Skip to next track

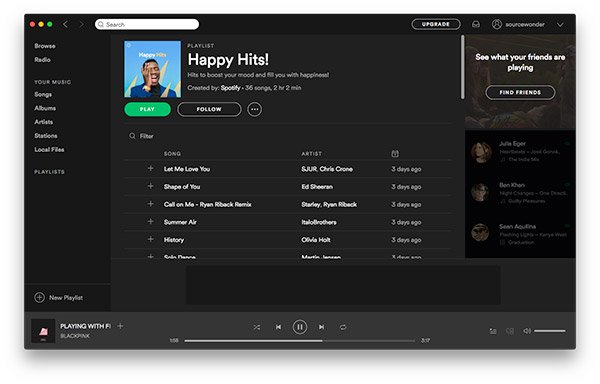(321, 327)
